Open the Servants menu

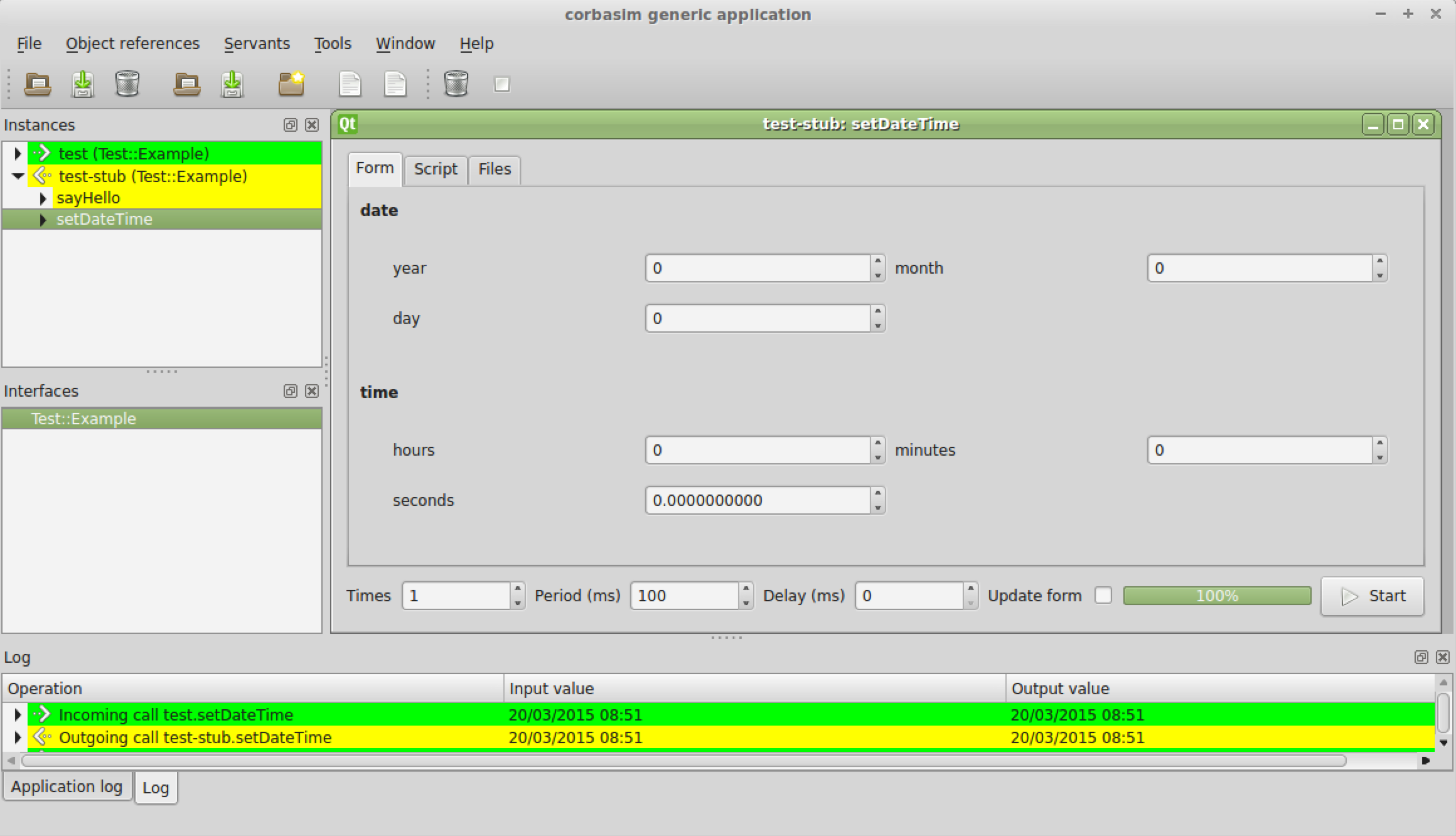pos(257,43)
